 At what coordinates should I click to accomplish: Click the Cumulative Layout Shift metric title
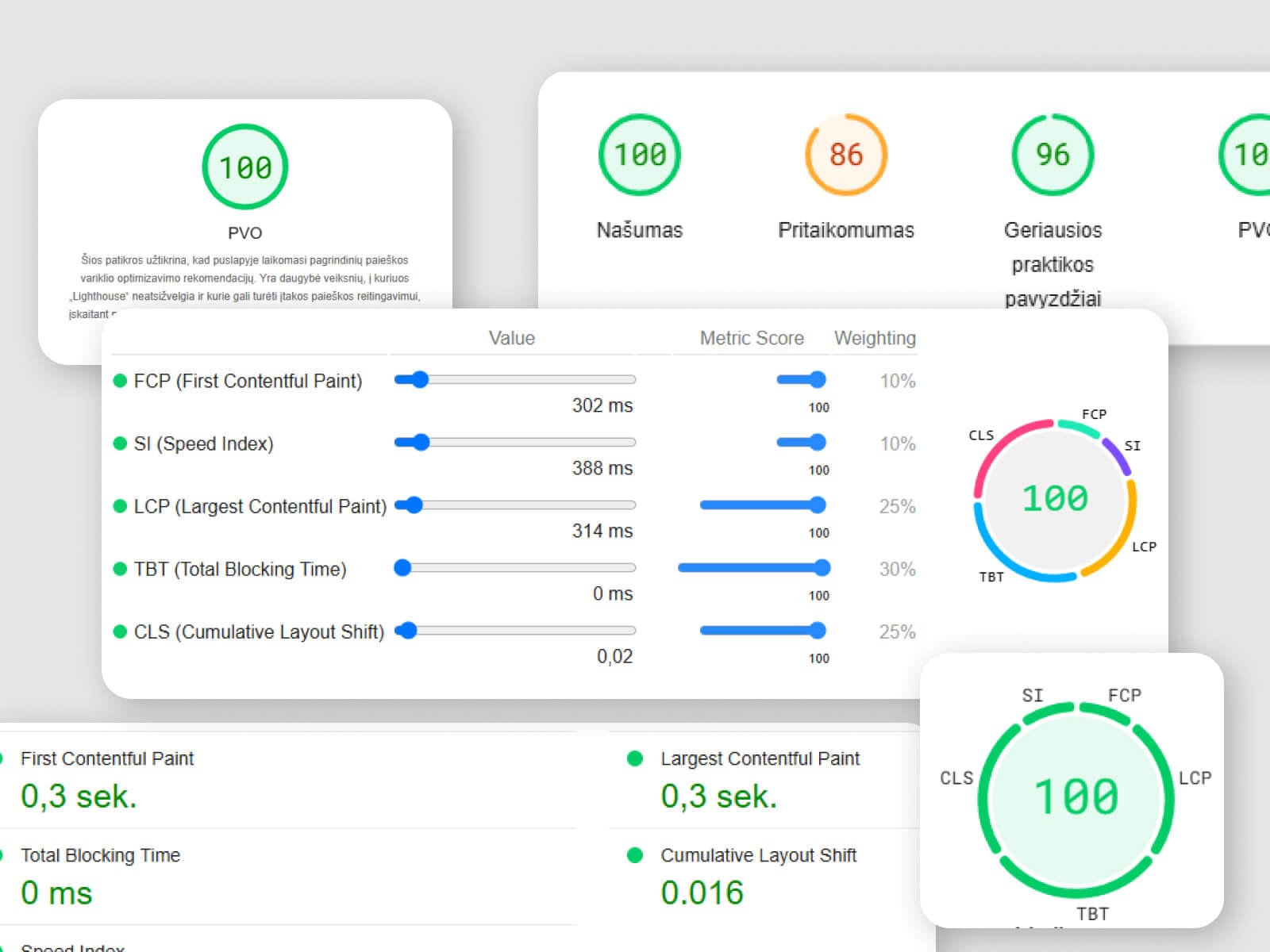[x=758, y=855]
